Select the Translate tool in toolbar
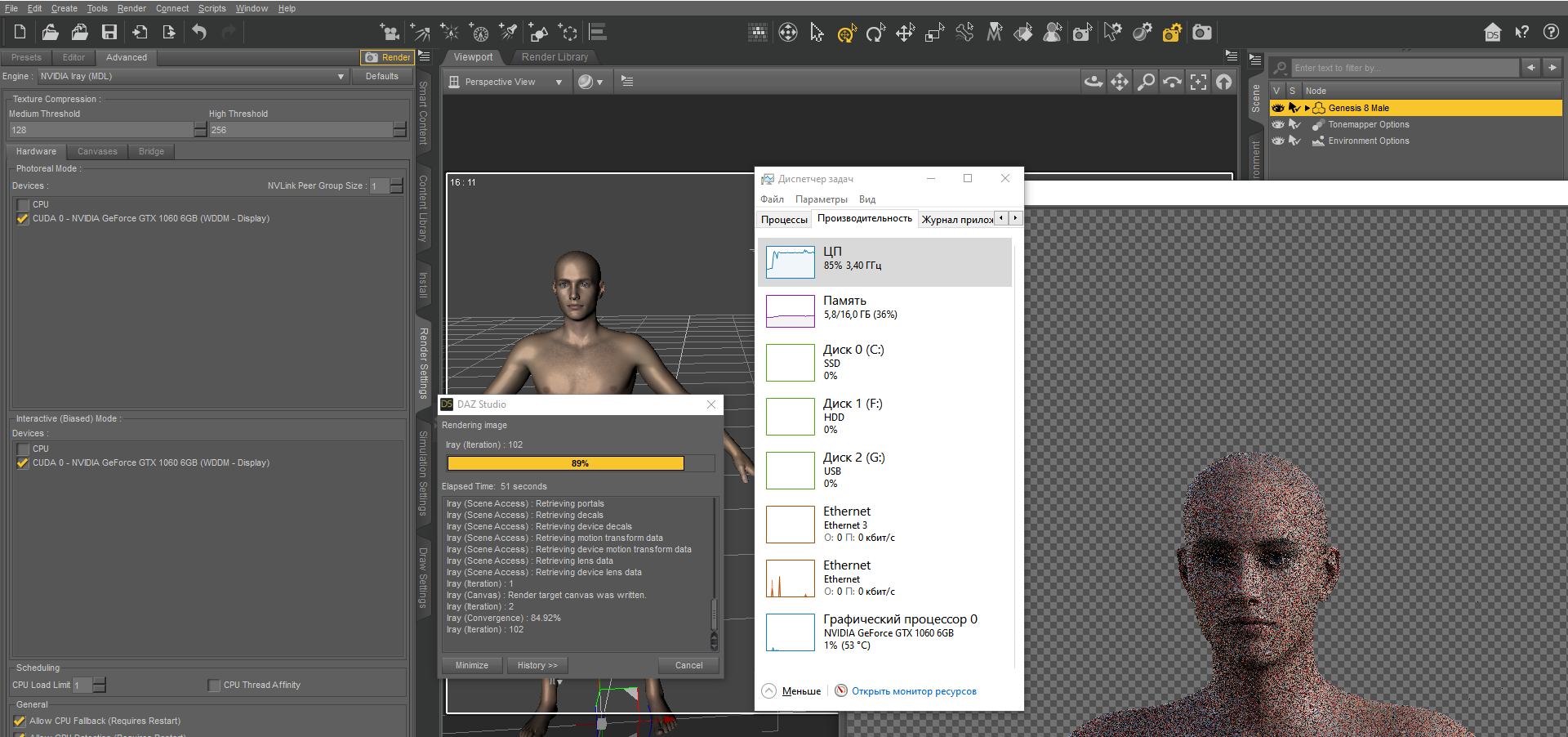The image size is (1568, 737). 905,33
